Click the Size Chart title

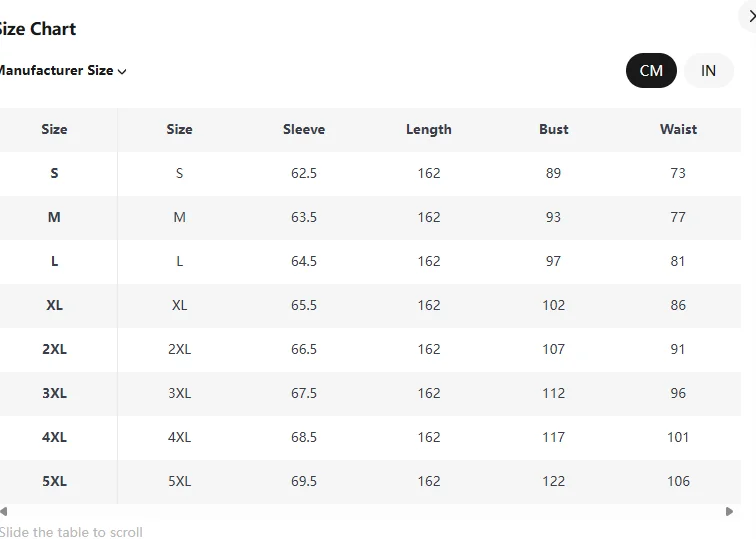click(x=38, y=29)
